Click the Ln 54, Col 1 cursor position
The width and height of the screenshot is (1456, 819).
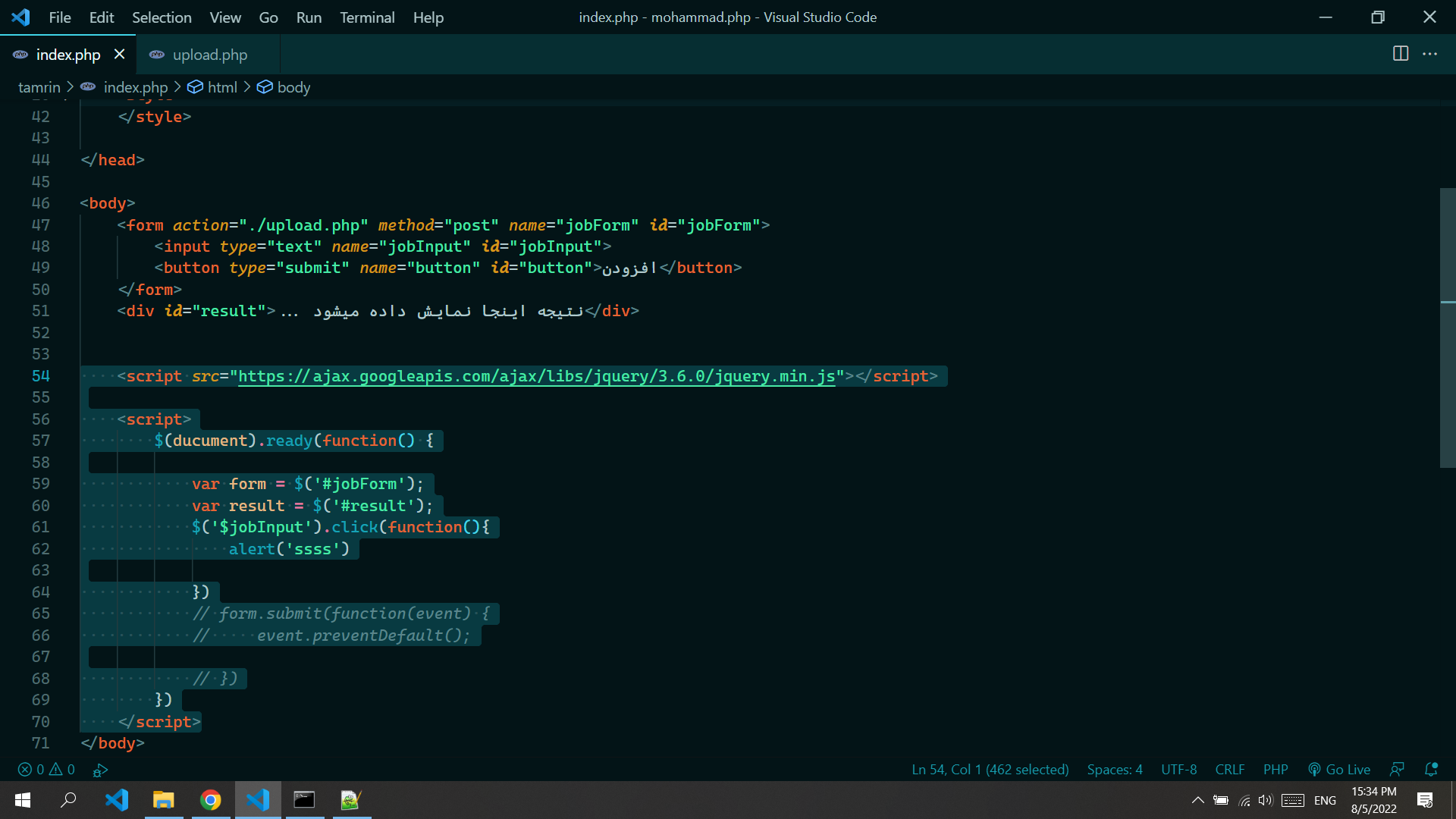coord(990,770)
